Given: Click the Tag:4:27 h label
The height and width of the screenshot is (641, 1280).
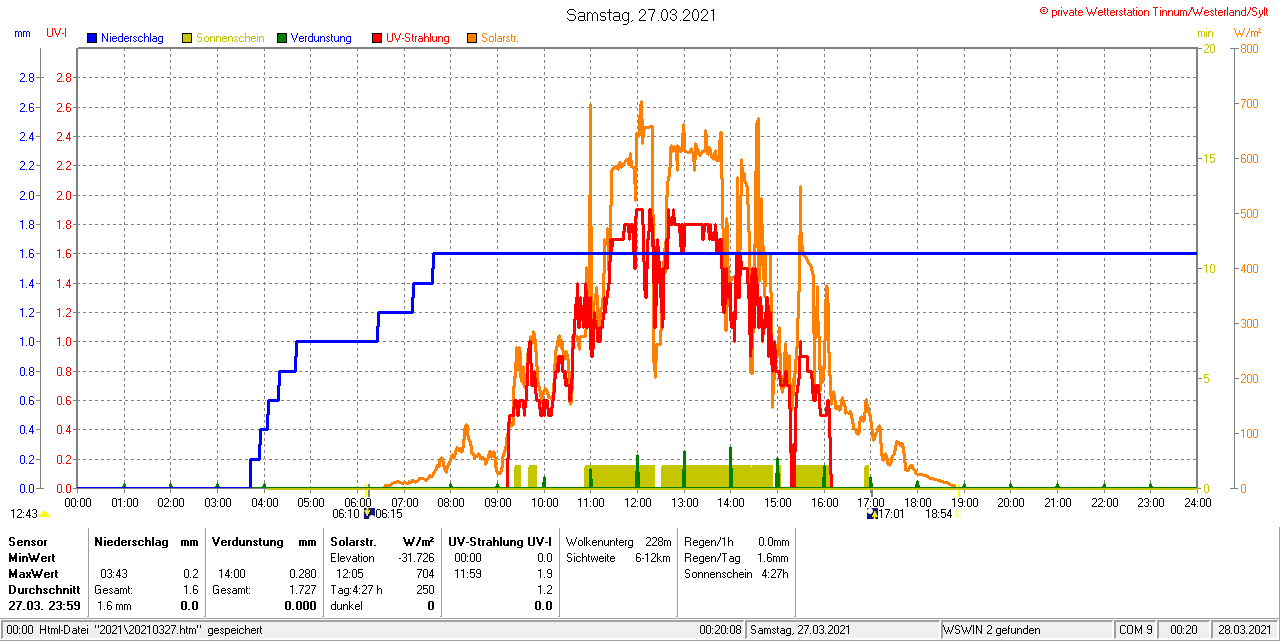Looking at the screenshot, I should pyautogui.click(x=356, y=589).
